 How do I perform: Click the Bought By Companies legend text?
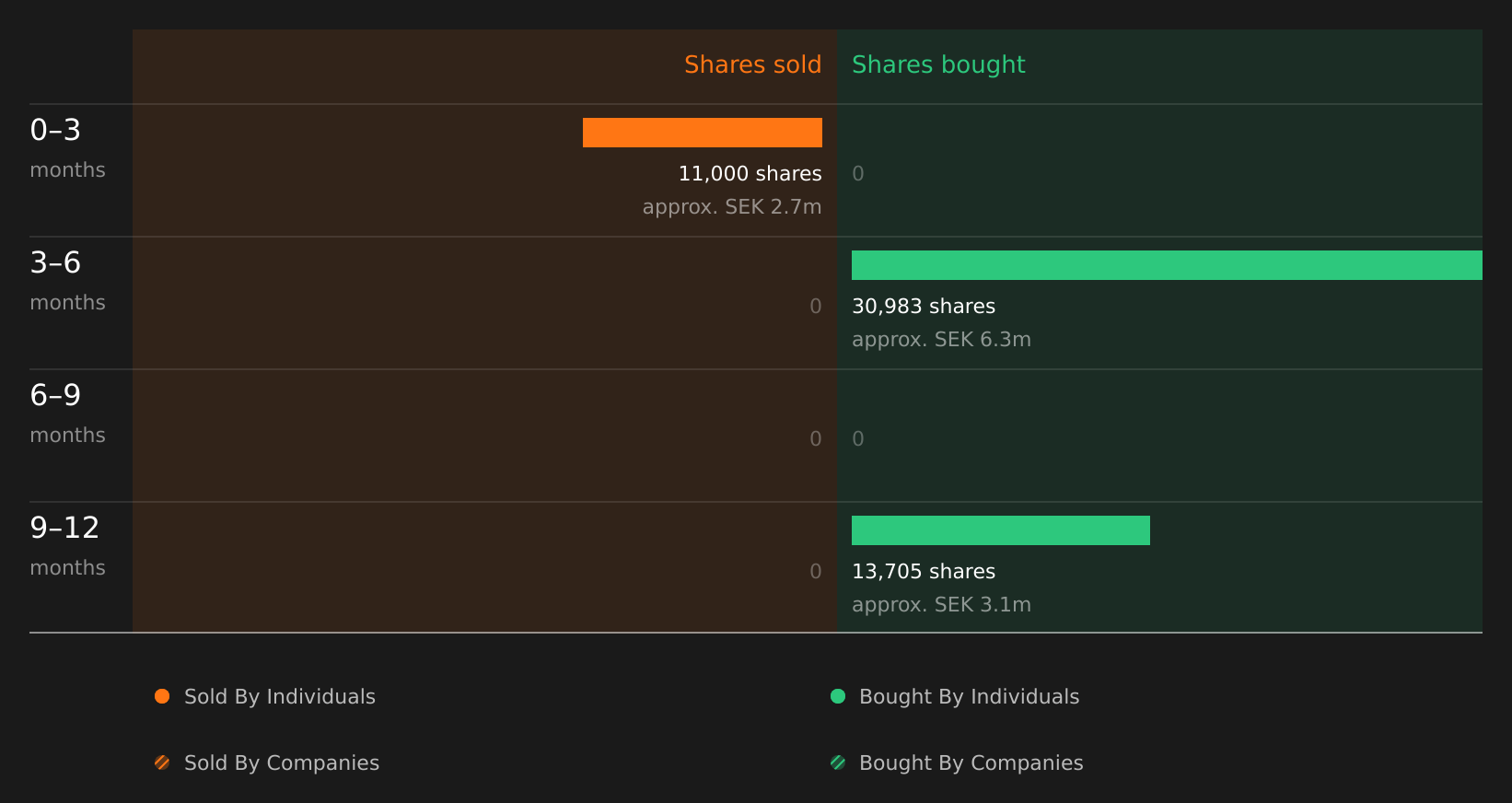[971, 762]
